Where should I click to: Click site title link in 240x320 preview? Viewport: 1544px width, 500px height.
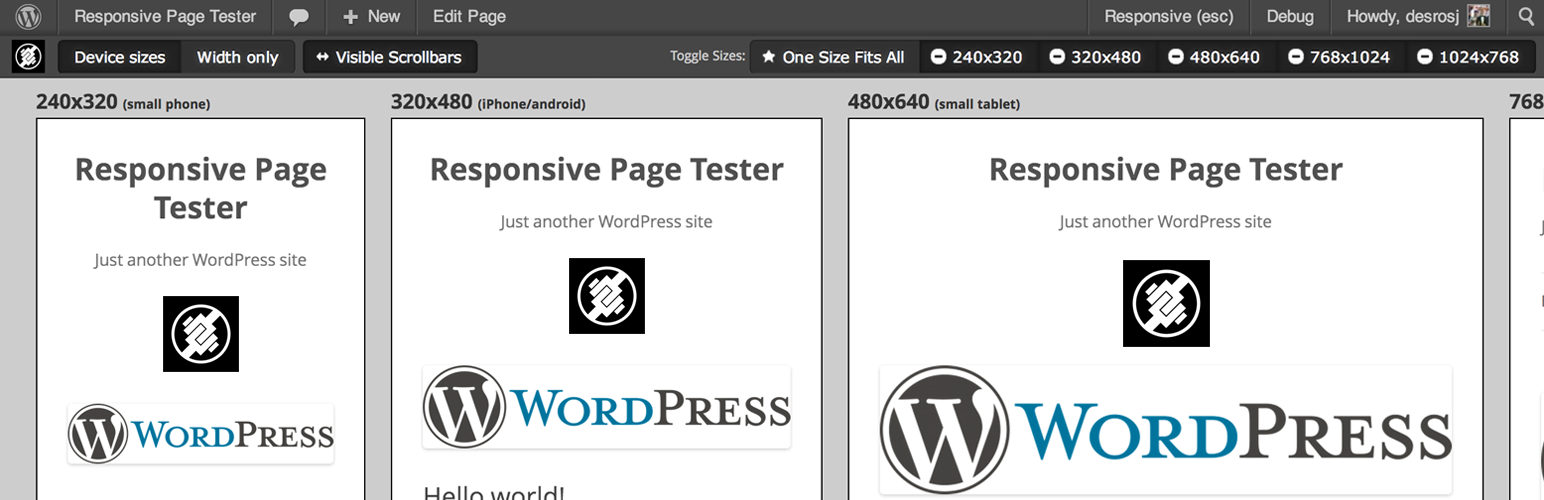[x=201, y=188]
